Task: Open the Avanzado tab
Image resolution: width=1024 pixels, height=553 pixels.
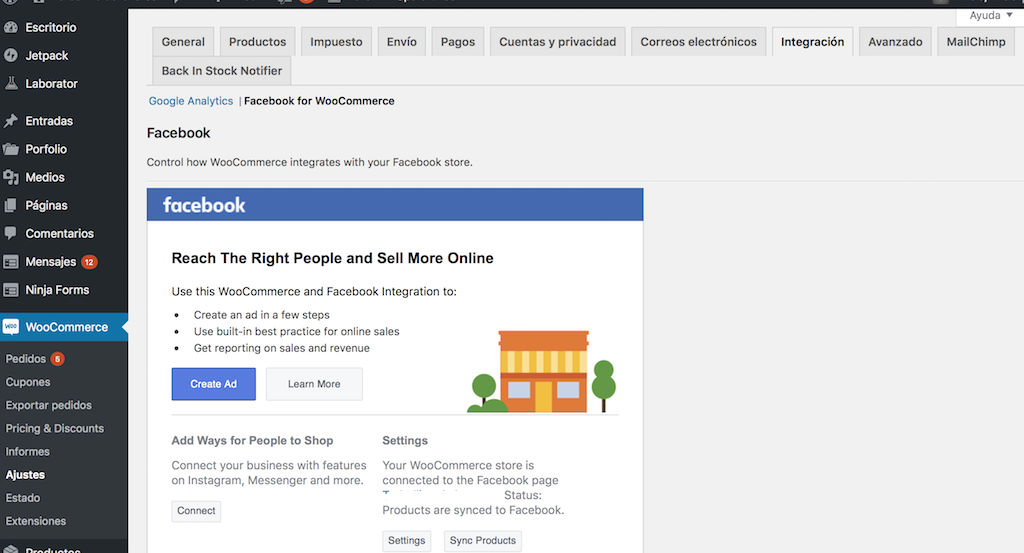Action: pyautogui.click(x=895, y=42)
